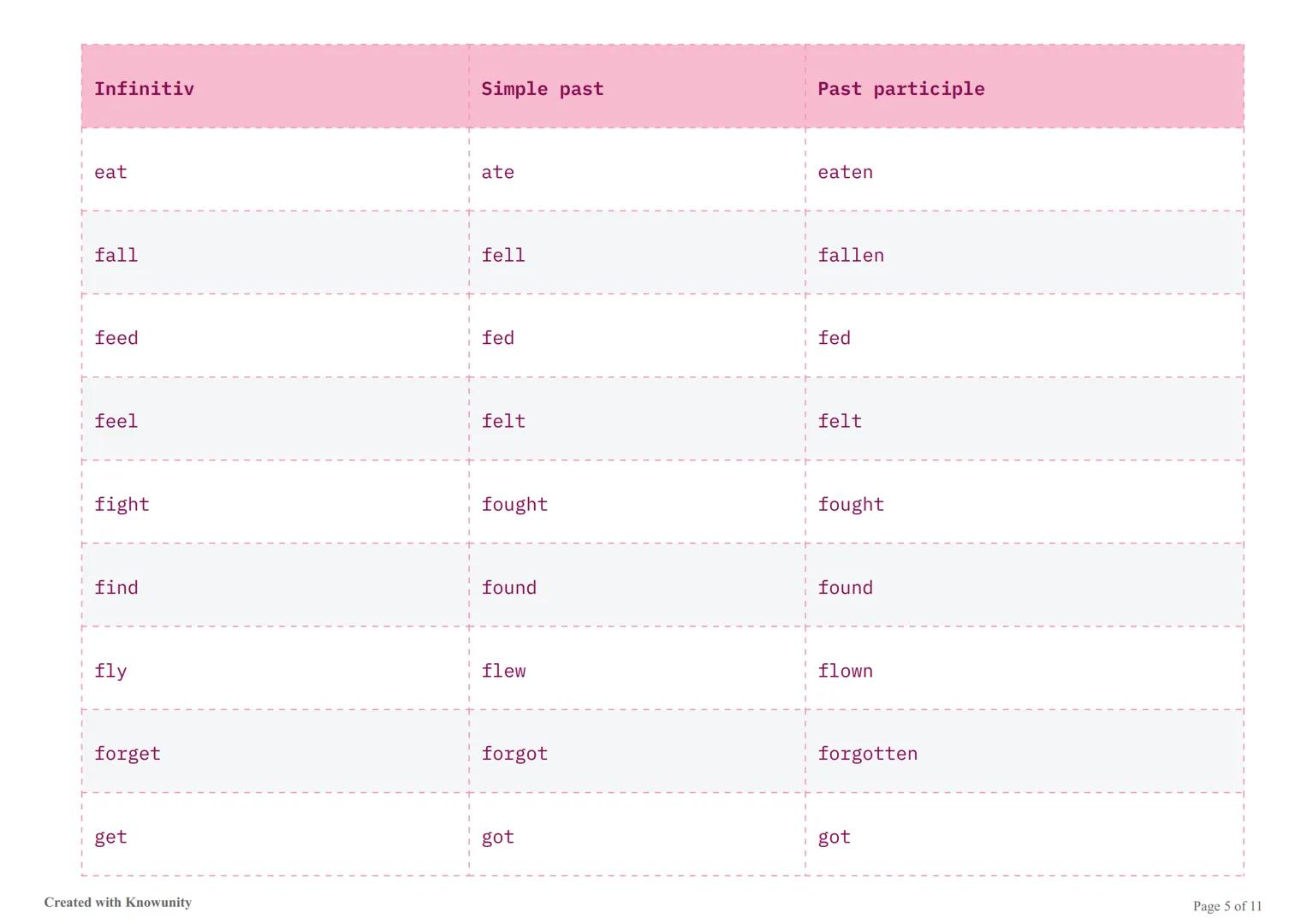
Task: Click the "Infinitiv" column header
Action: pyautogui.click(x=144, y=89)
